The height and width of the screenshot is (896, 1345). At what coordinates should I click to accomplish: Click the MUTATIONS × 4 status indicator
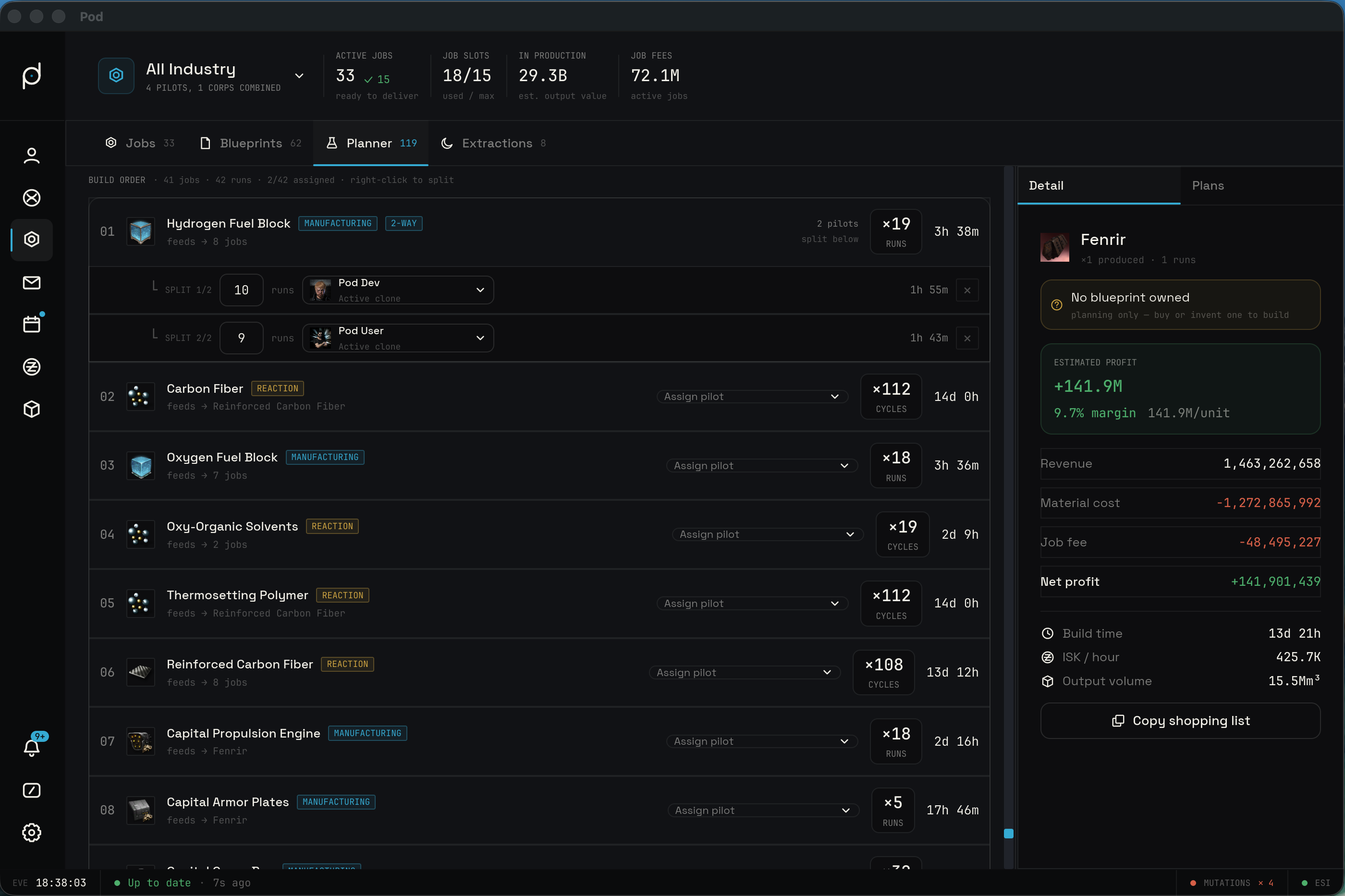pos(1231,883)
